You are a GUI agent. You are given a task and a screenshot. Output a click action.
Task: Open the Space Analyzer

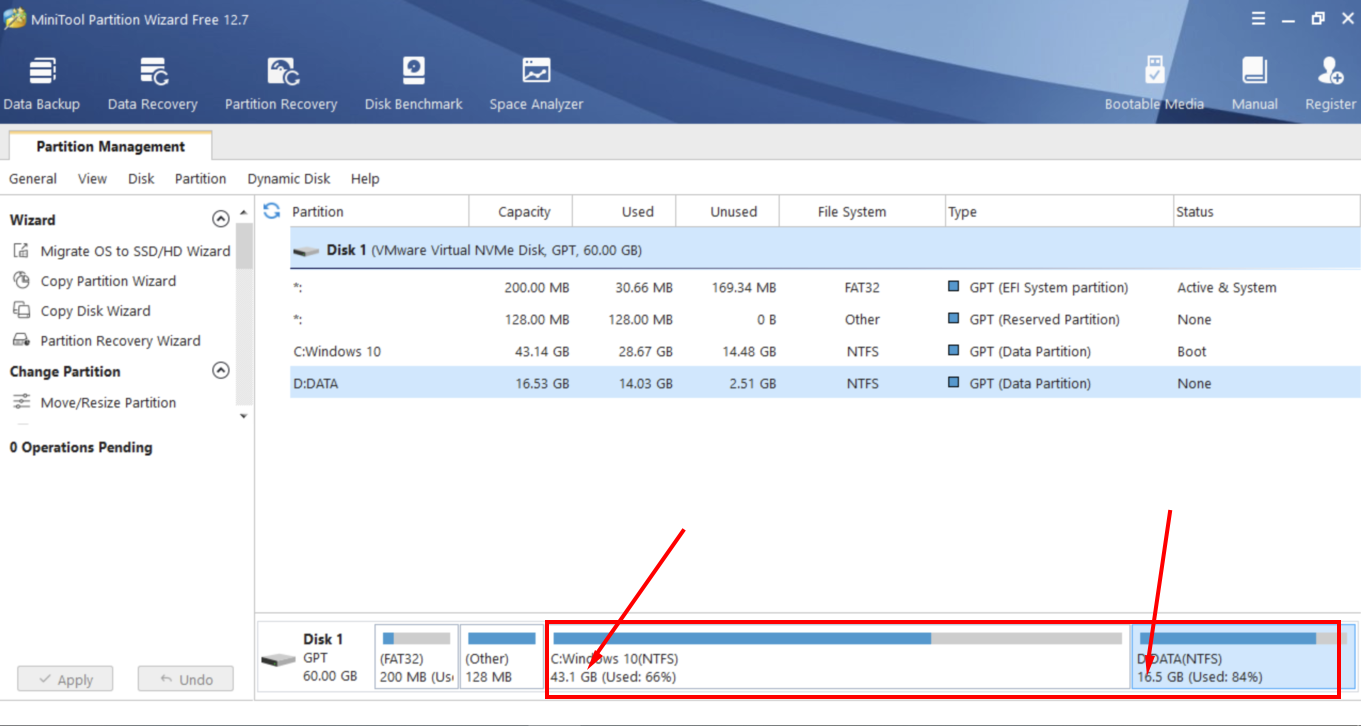pos(536,80)
